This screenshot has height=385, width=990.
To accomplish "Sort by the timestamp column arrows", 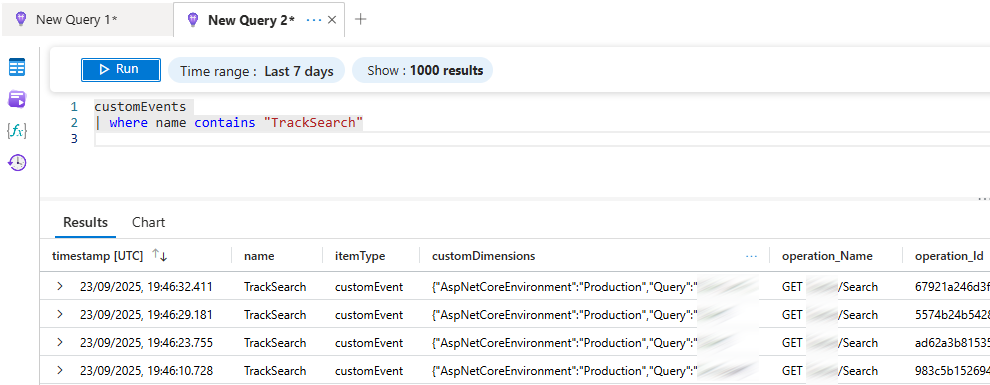I will tap(159, 256).
